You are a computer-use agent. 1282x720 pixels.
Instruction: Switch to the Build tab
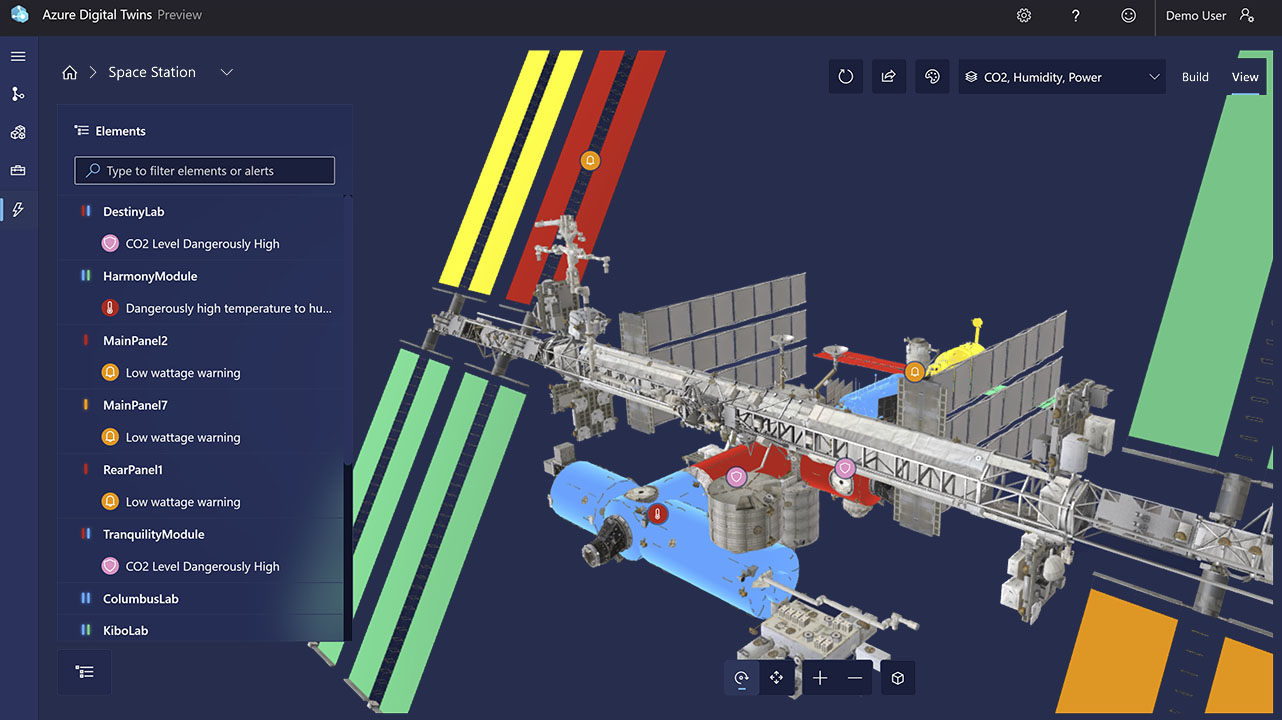[x=1195, y=76]
